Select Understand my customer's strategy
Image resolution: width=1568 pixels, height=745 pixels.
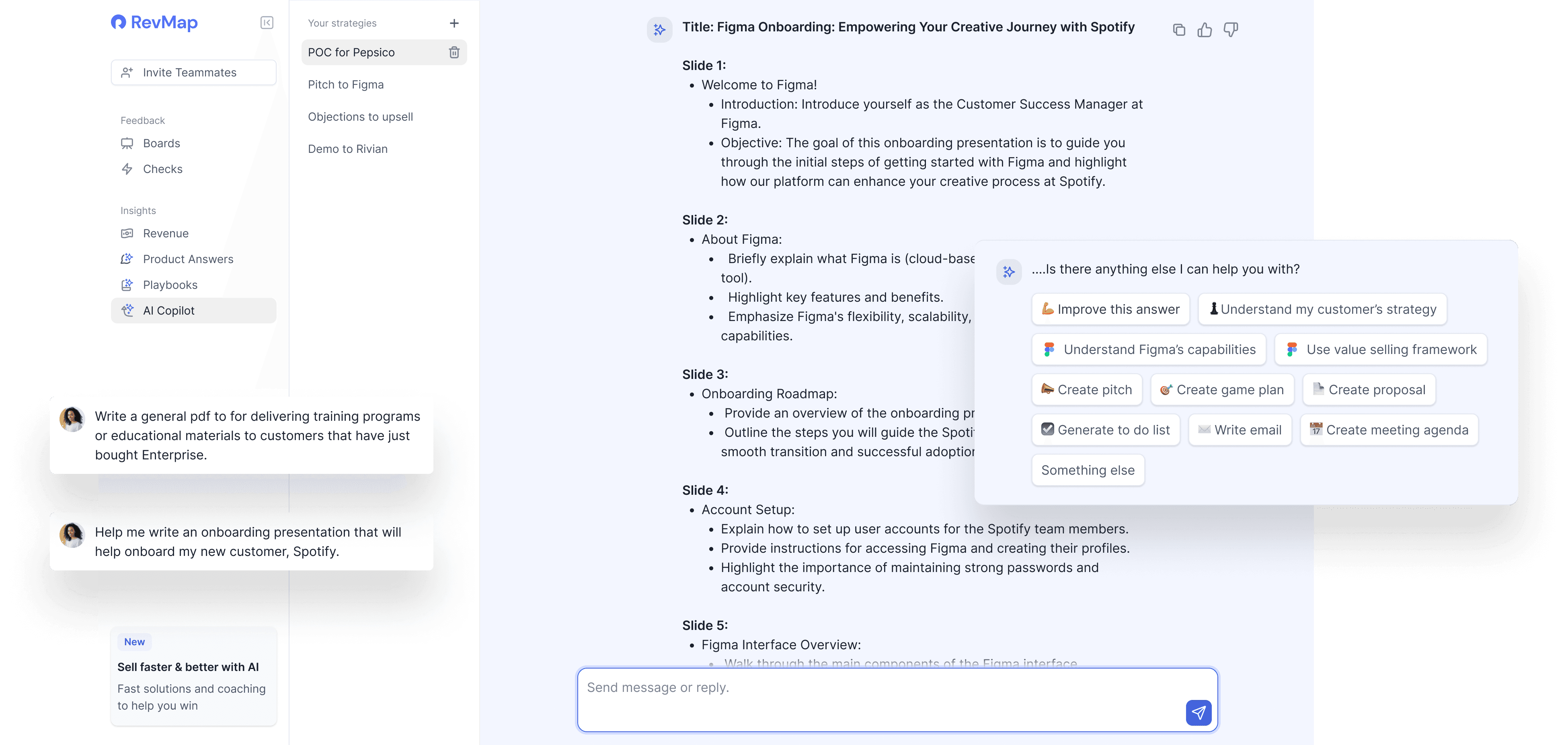tap(1322, 309)
